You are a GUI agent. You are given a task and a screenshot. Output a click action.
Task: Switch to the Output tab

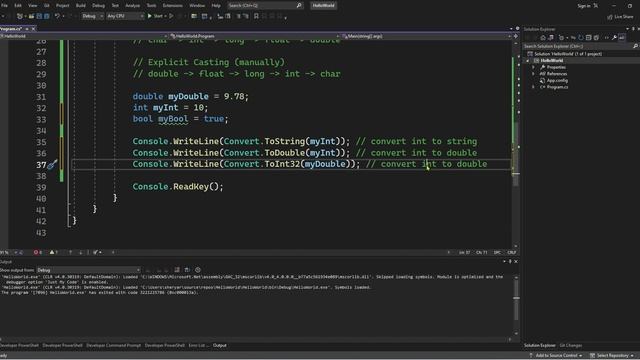pos(220,346)
